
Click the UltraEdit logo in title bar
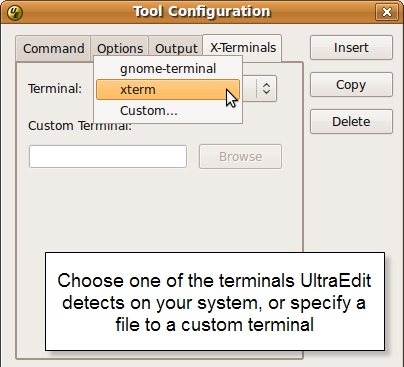point(15,13)
